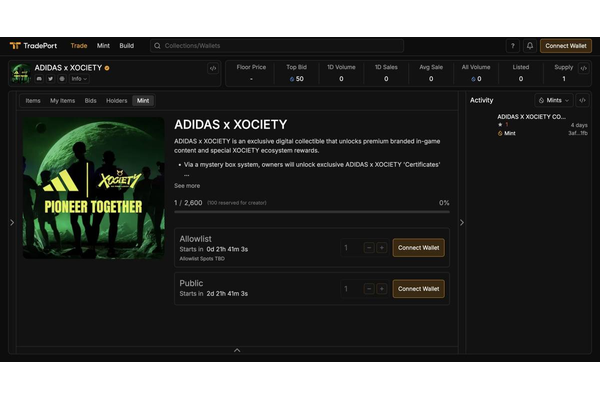Click the Listed stat
This screenshot has height=400, width=600.
(521, 73)
